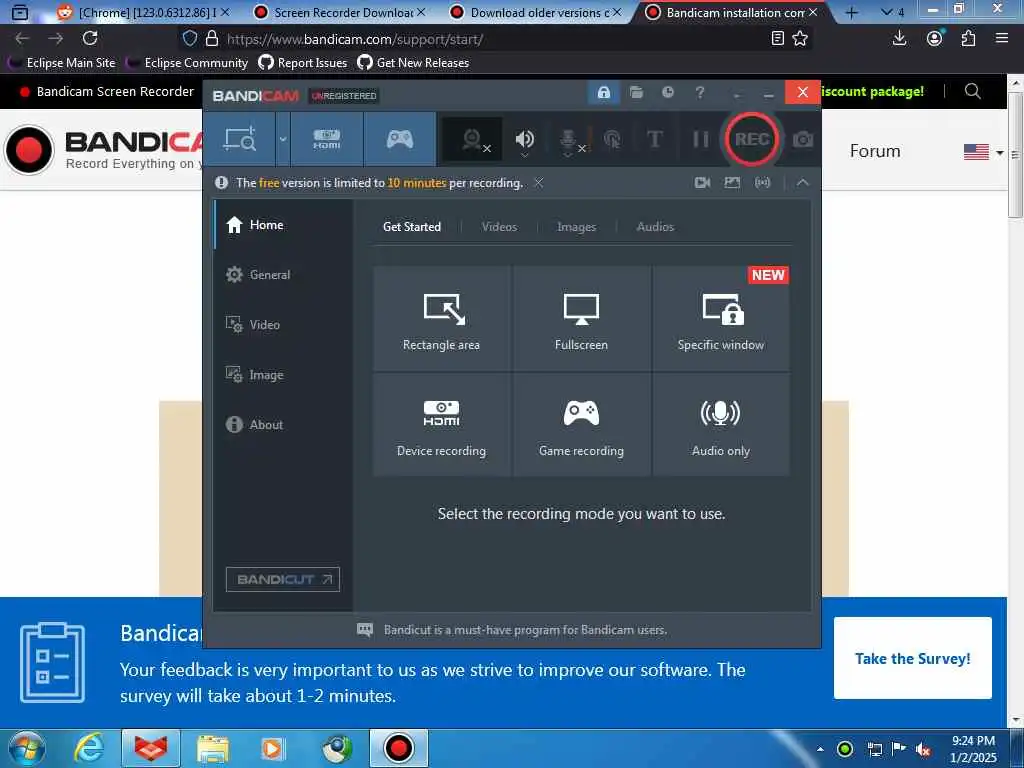1024x768 pixels.
Task: Switch to Audios tab
Action: click(x=655, y=227)
